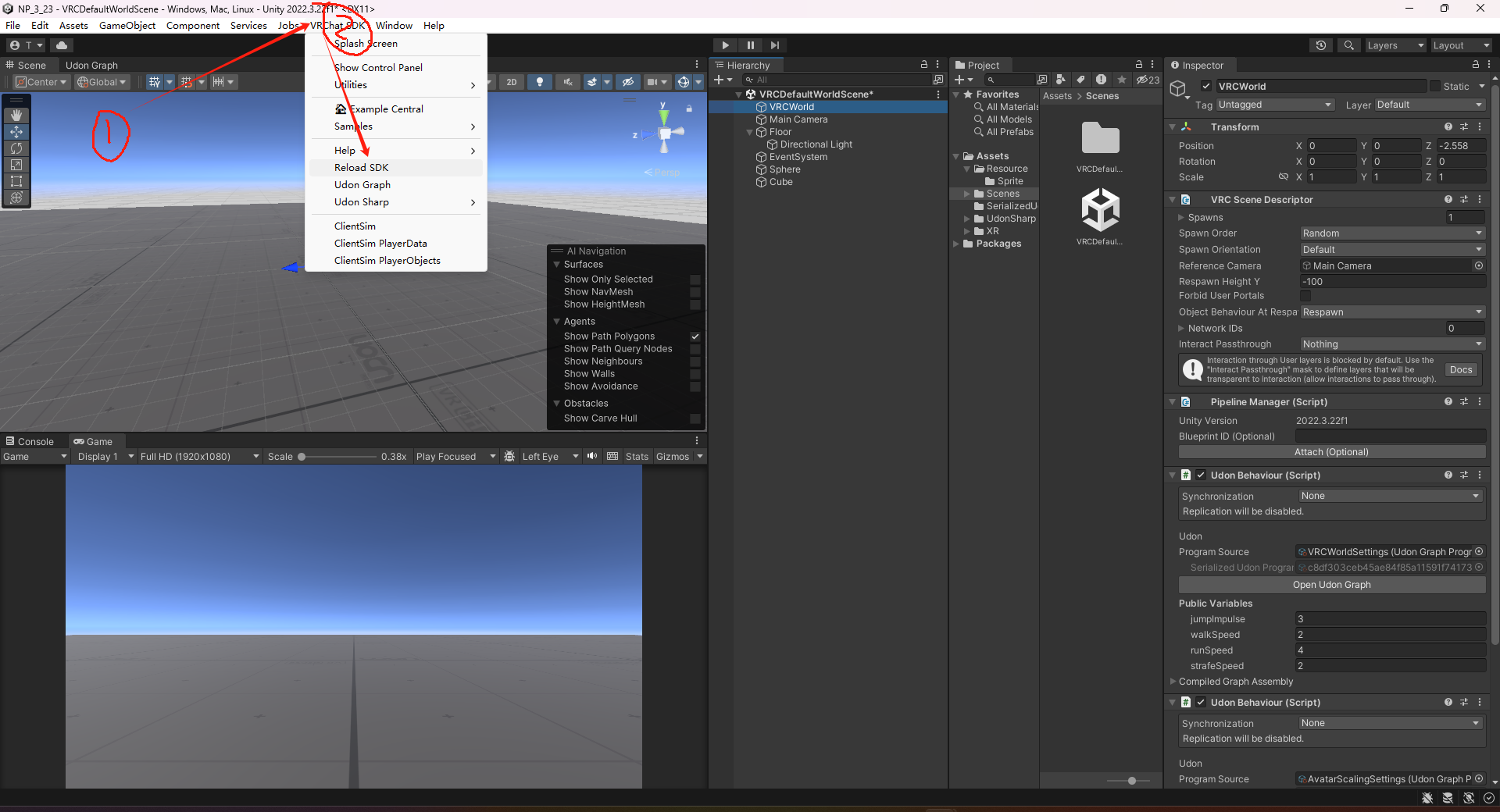
Task: Click the Stats button in Game view
Action: pos(637,457)
